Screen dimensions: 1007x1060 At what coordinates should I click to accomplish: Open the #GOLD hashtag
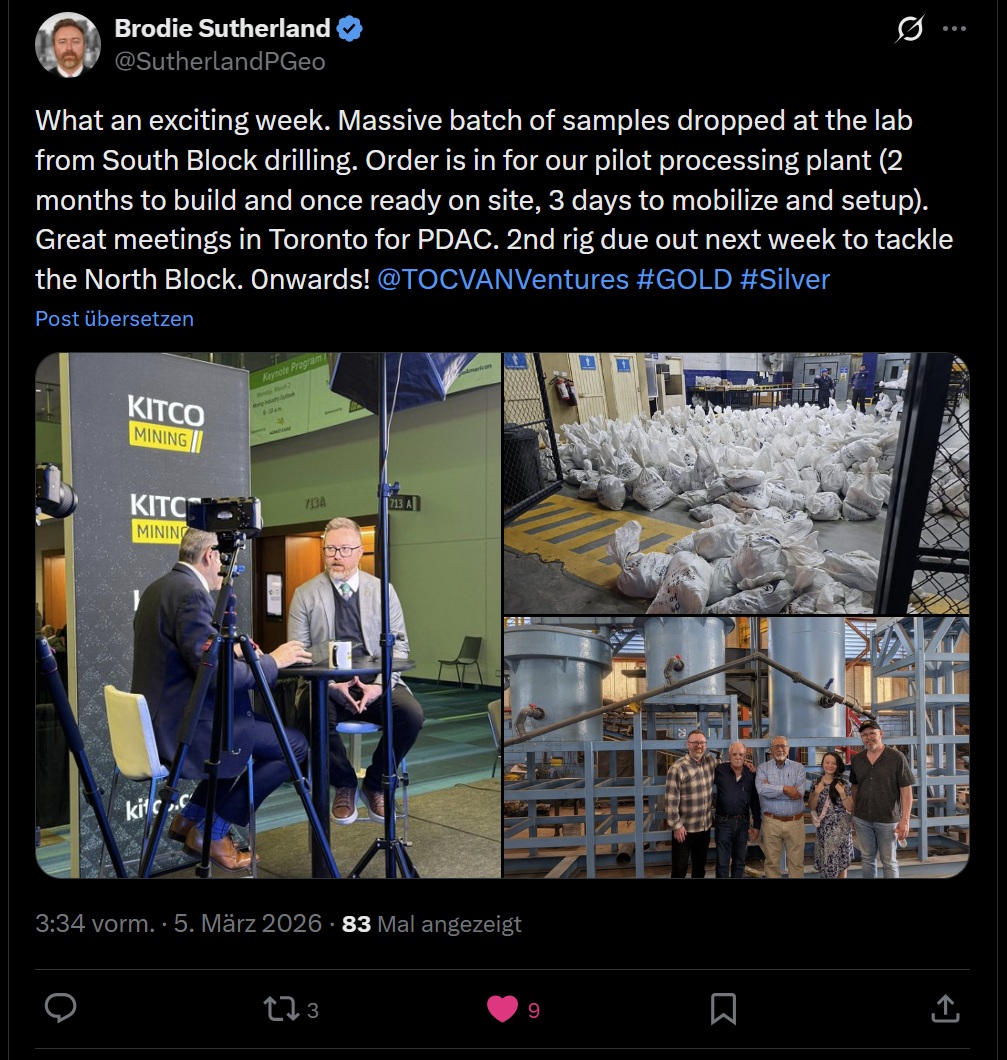coord(684,279)
